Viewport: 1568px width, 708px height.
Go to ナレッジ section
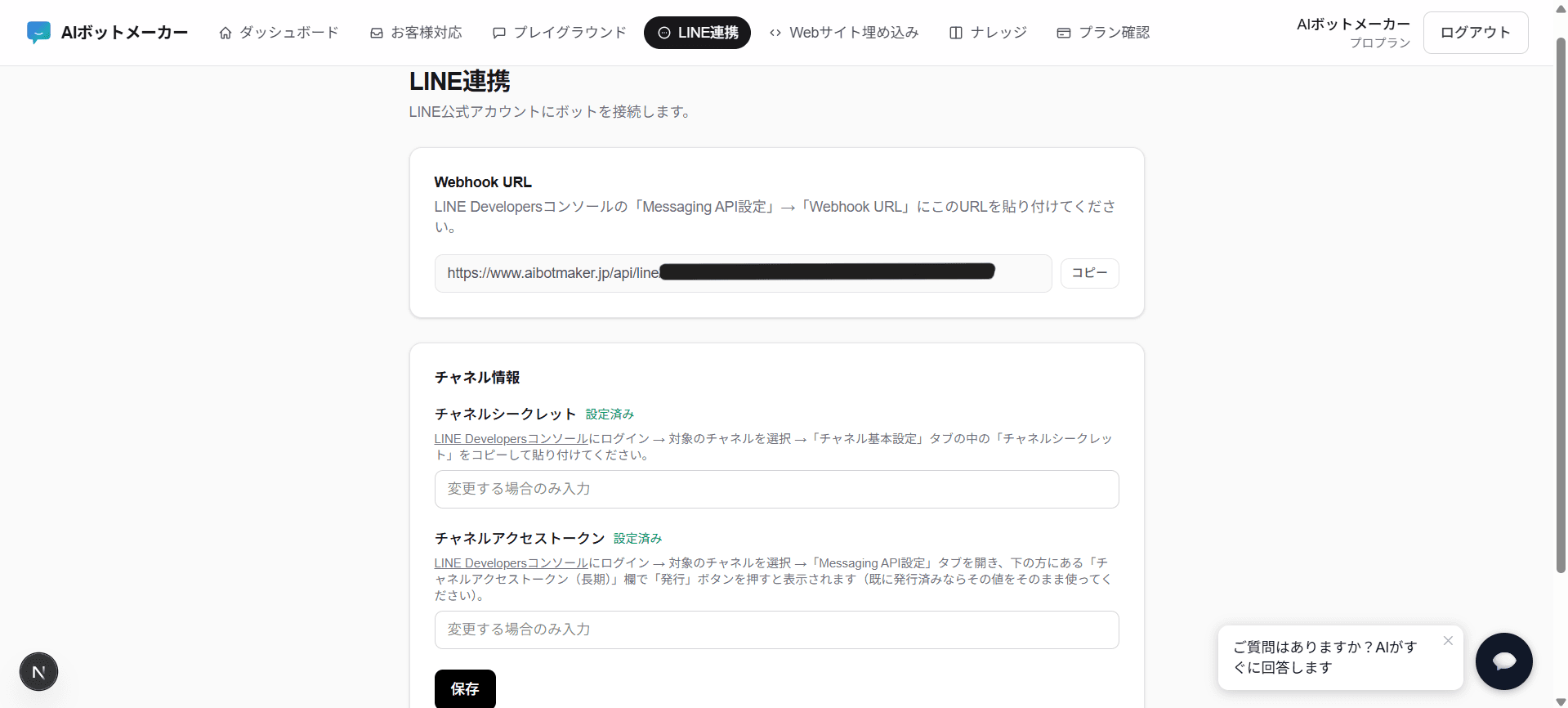(x=988, y=33)
